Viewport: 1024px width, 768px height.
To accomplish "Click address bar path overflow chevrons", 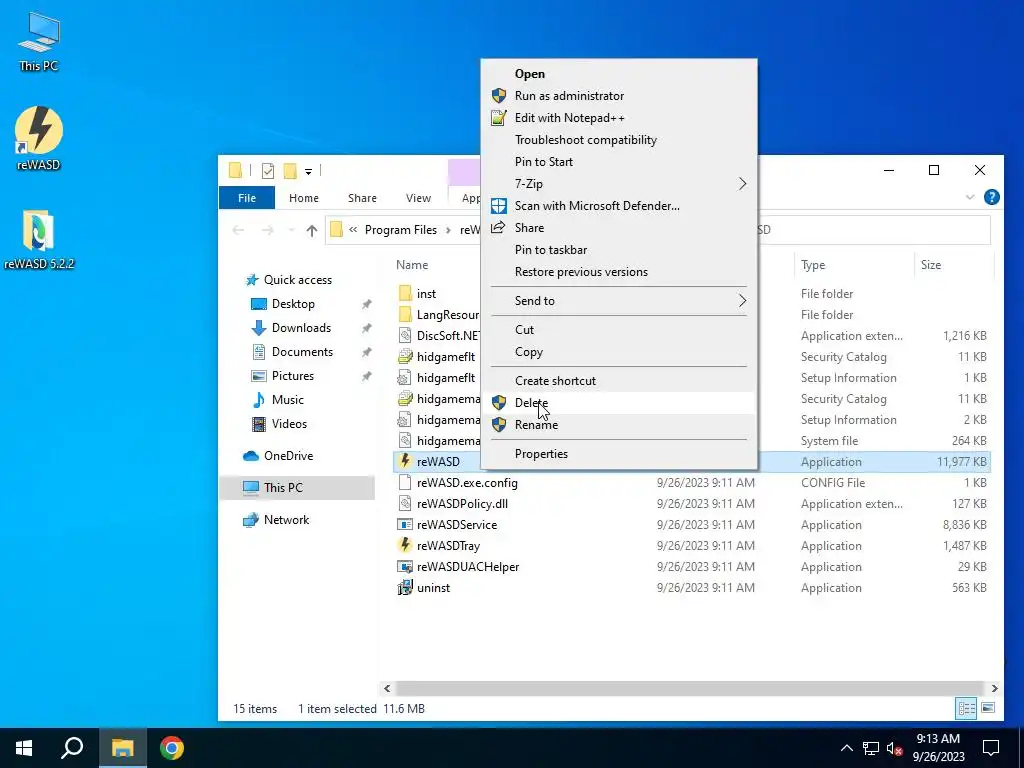I will click(x=353, y=230).
